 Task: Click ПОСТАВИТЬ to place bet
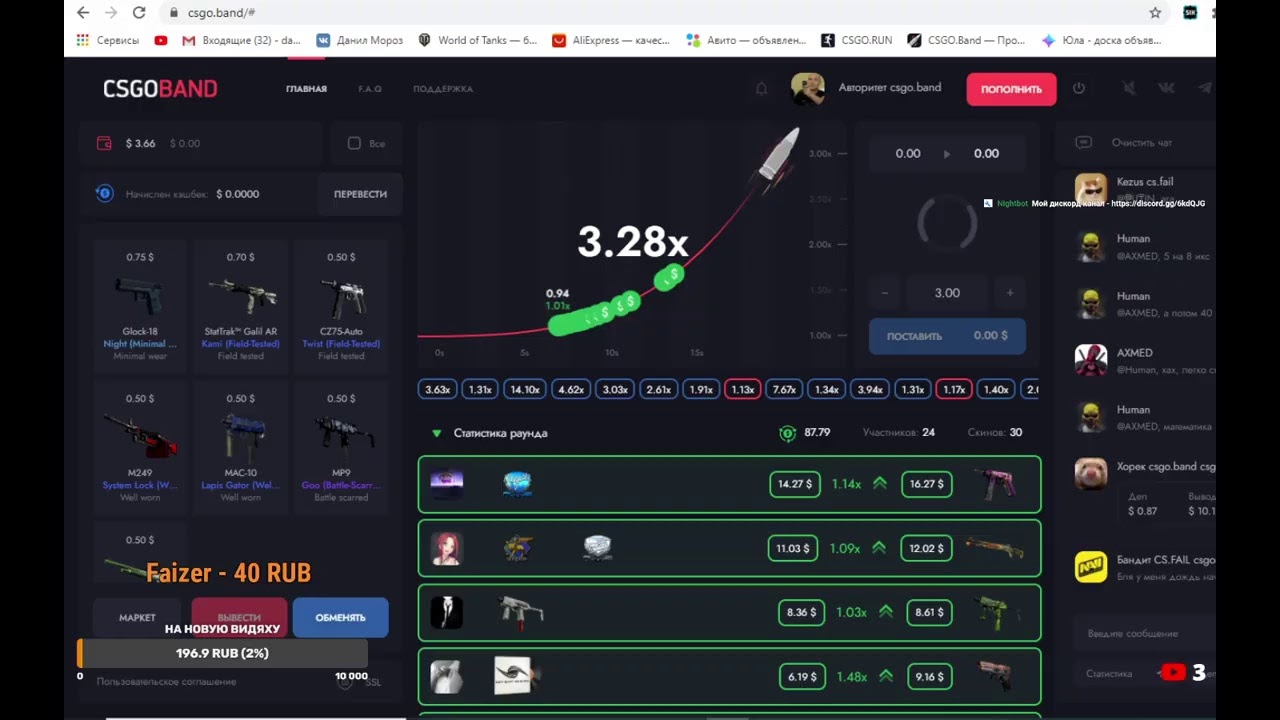pyautogui.click(x=947, y=336)
